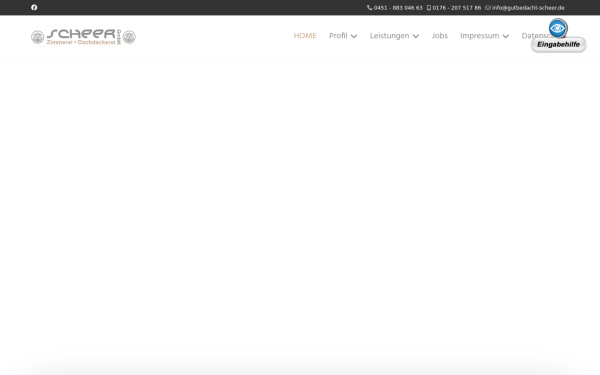Go to the HOME menu item
Image resolution: width=600 pixels, height=375 pixels.
[305, 36]
